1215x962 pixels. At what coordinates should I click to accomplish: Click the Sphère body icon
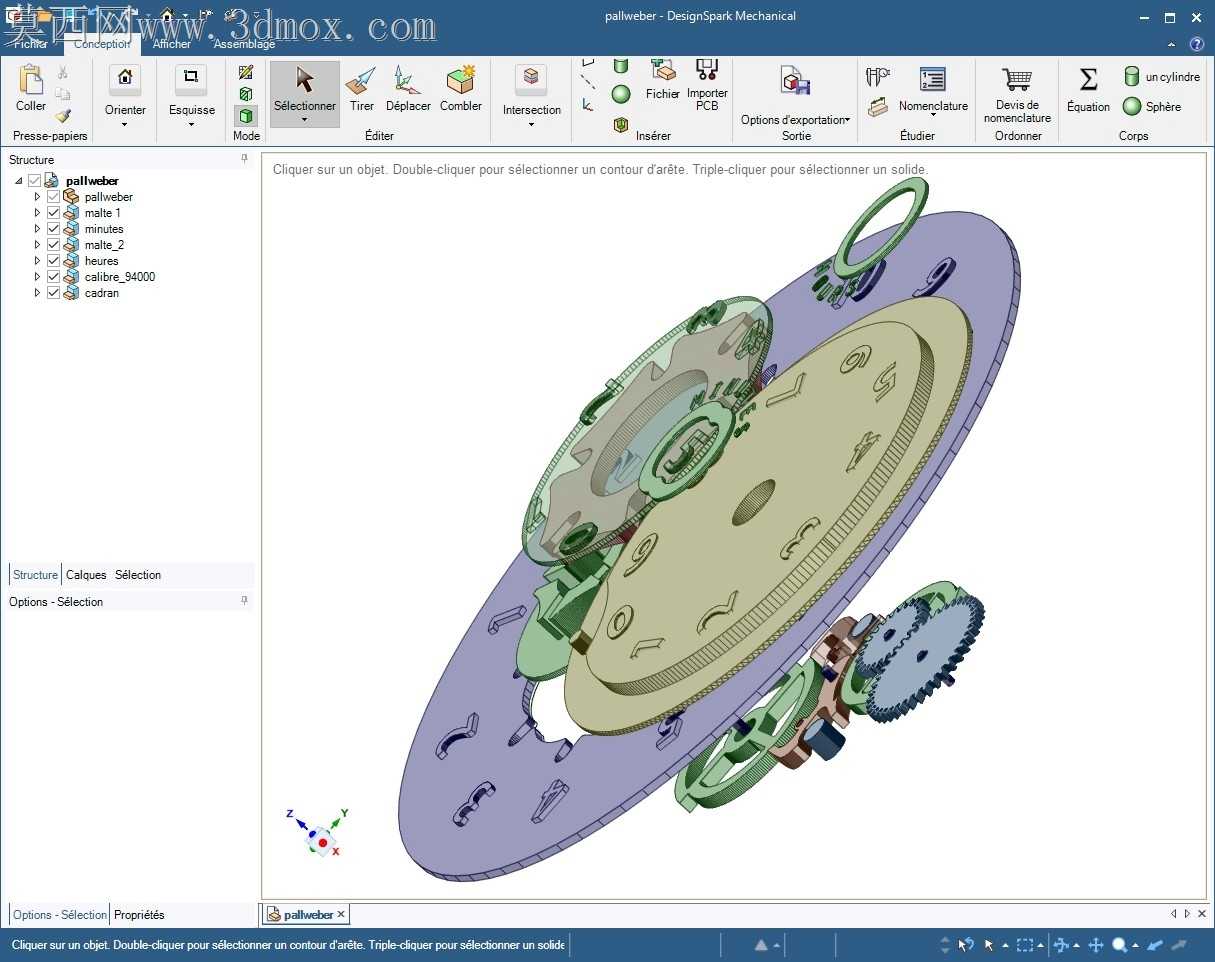pyautogui.click(x=1132, y=106)
